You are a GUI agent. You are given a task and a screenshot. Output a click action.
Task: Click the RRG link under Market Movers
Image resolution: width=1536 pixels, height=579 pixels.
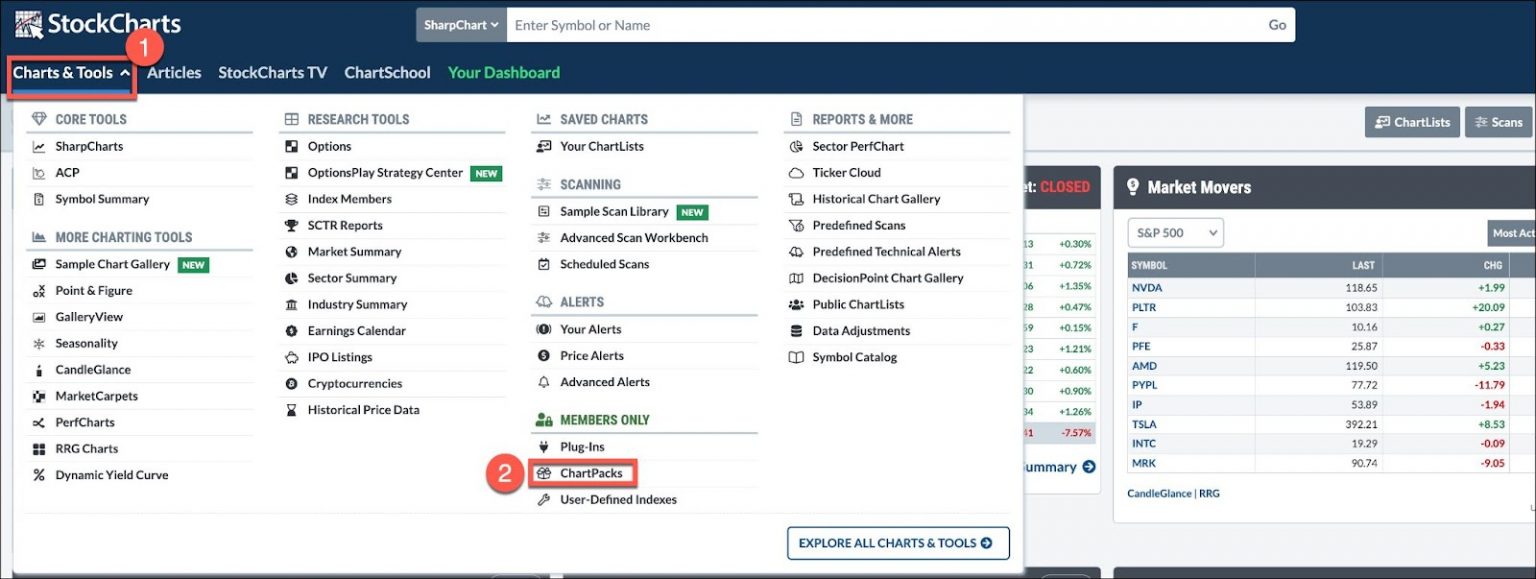click(x=1210, y=494)
